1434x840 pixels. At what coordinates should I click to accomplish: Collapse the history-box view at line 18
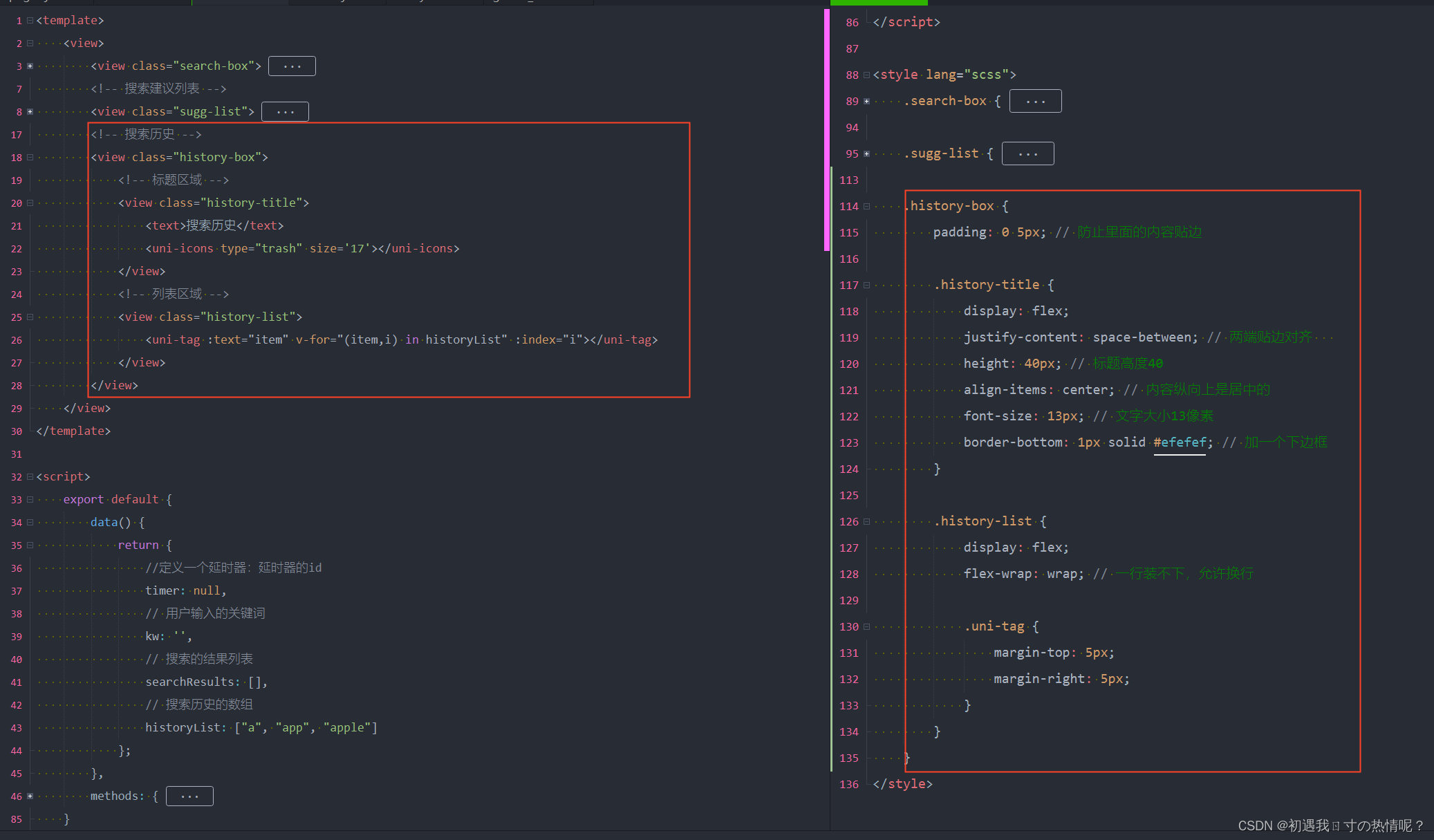click(30, 158)
